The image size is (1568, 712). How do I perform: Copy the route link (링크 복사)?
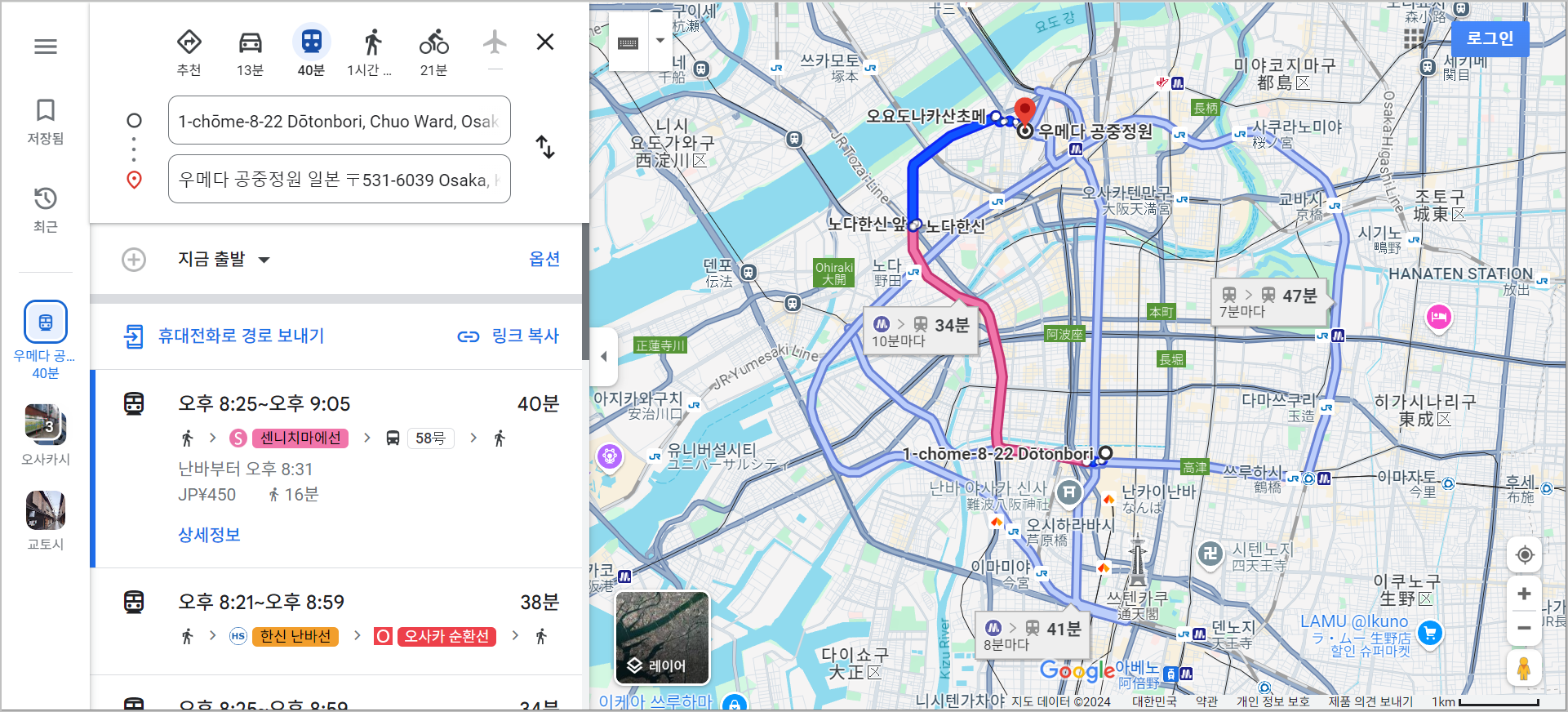point(509,336)
